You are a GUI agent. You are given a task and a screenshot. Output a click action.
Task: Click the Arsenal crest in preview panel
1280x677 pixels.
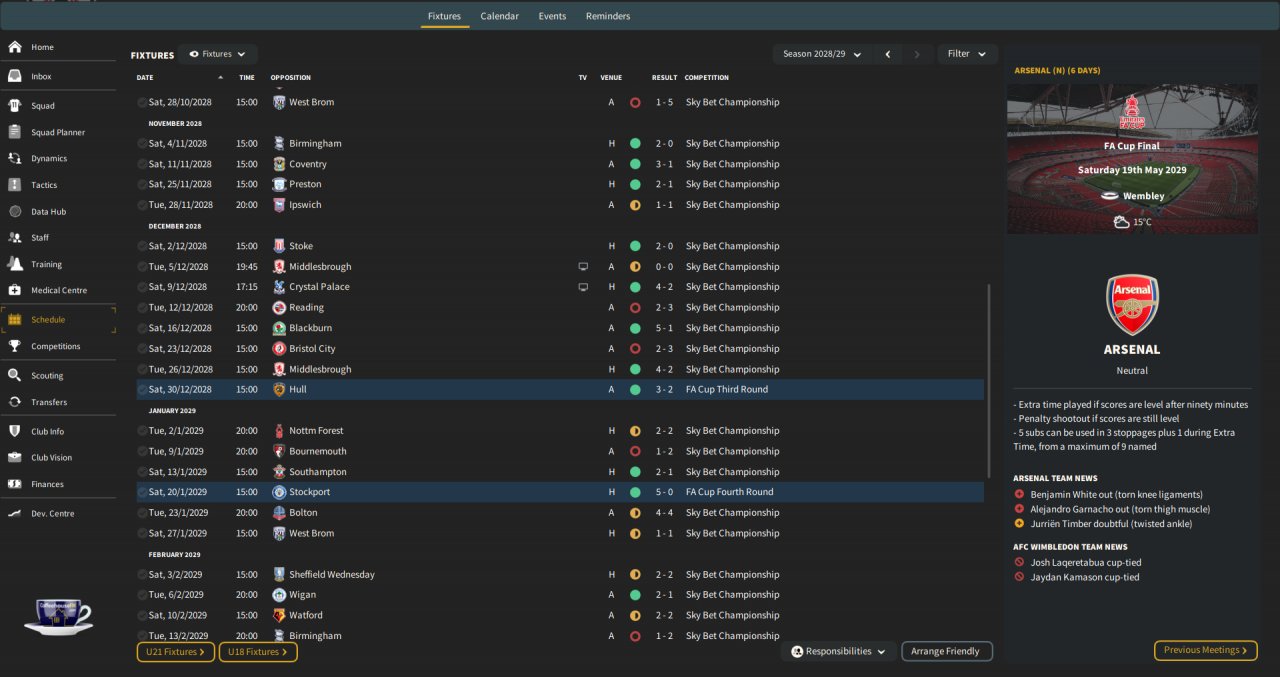click(1132, 305)
